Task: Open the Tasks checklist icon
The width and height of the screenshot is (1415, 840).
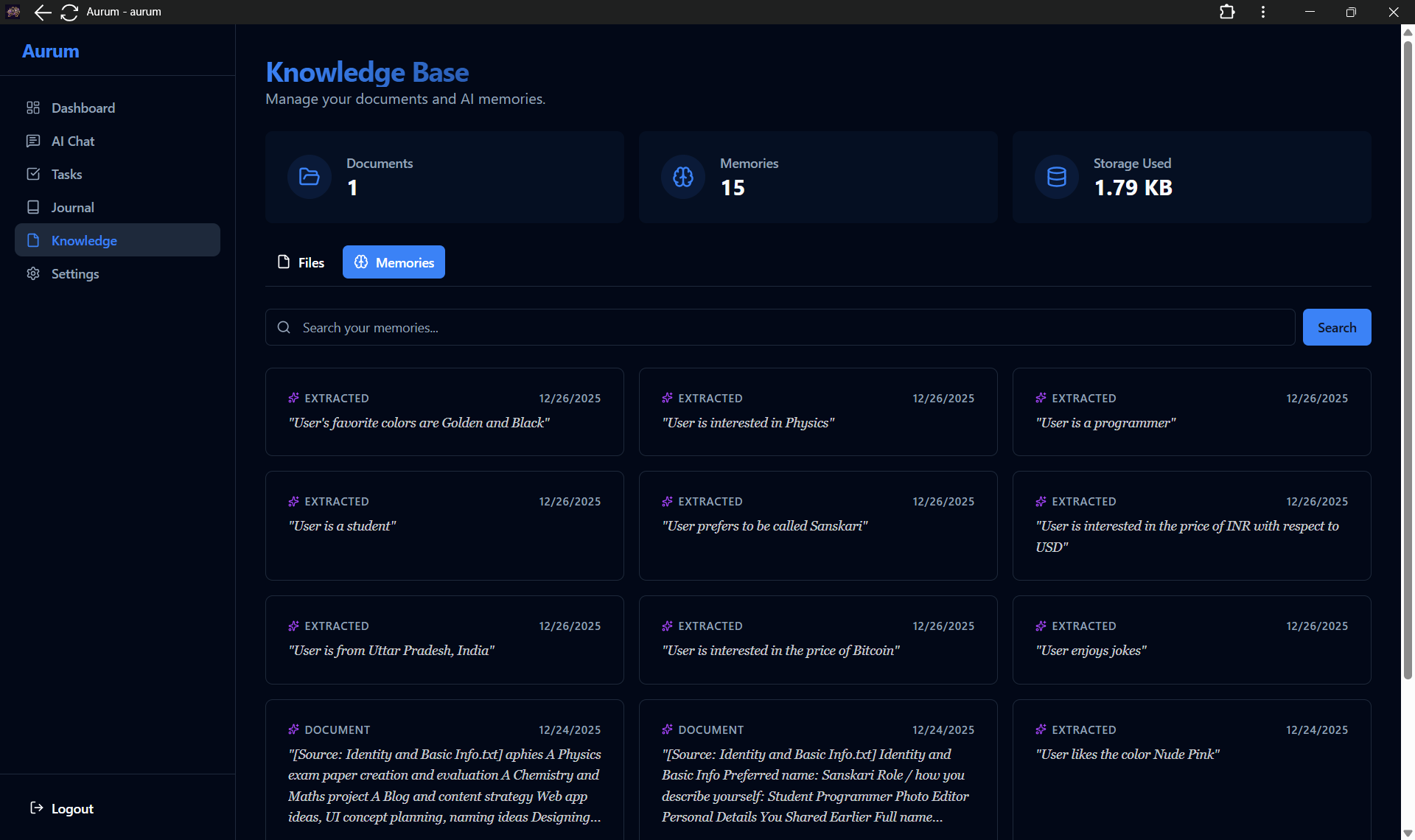Action: point(33,174)
